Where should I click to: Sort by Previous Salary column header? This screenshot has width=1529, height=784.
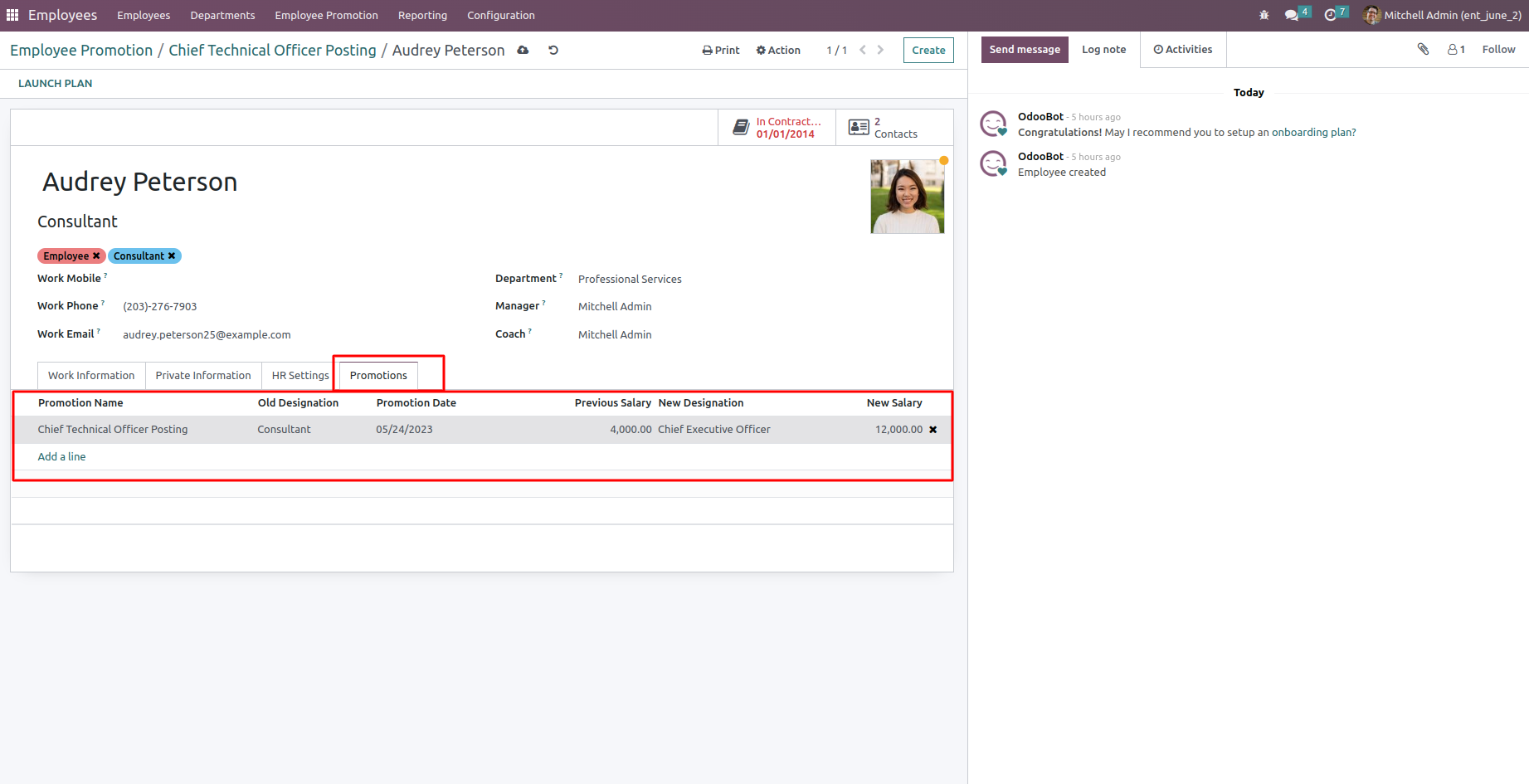click(613, 403)
